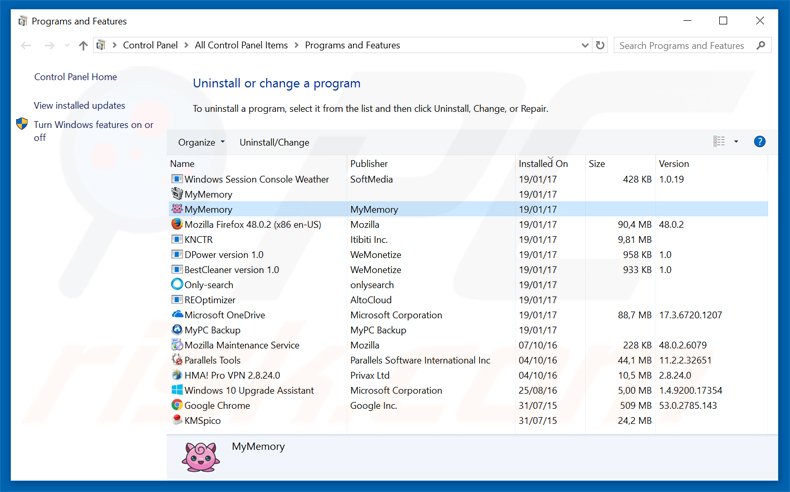This screenshot has width=790, height=492.
Task: Click the 509 MB size value
Action: pyautogui.click(x=636, y=405)
